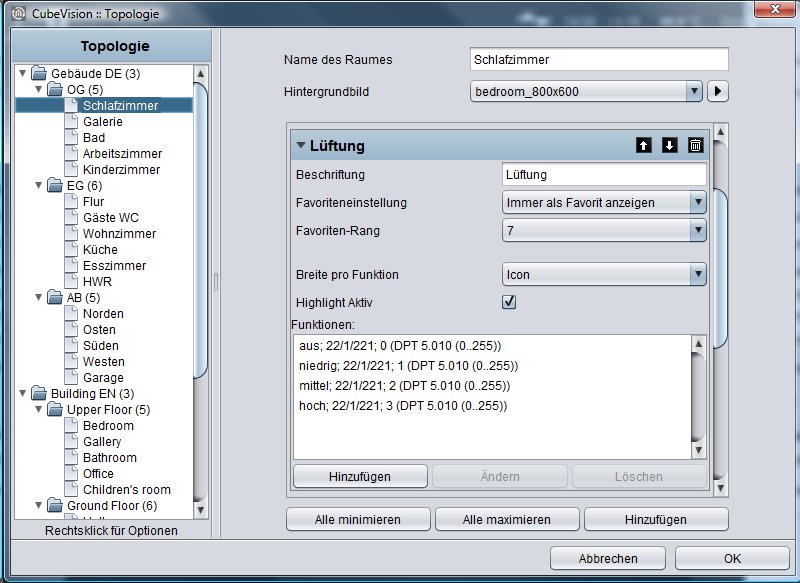The width and height of the screenshot is (800, 583).
Task: Collapse the Lüftung section header triangle
Action: [301, 145]
